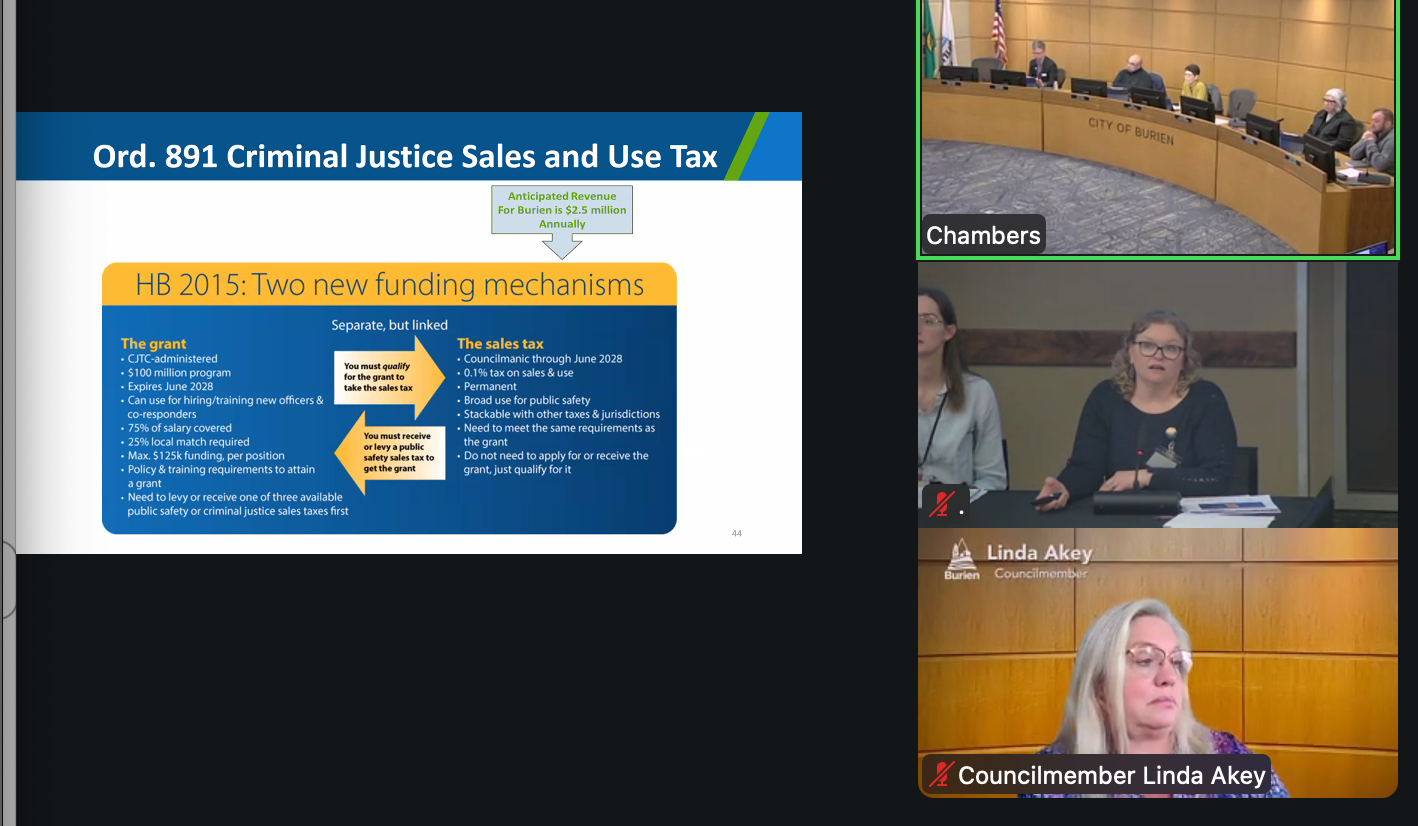
Task: Click the downward arrow below Anticipated Revenue box
Action: pyautogui.click(x=561, y=247)
